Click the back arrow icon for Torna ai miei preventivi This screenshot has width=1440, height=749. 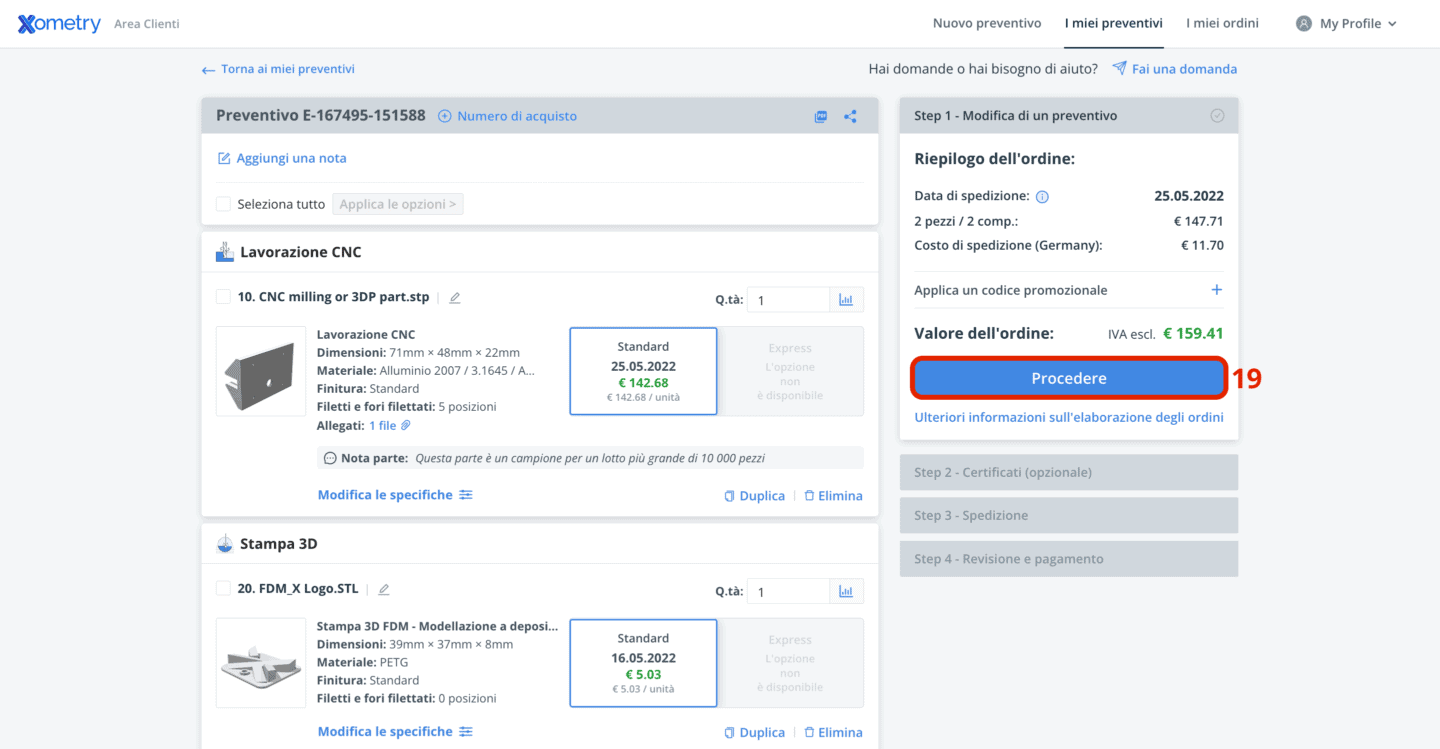(x=208, y=70)
